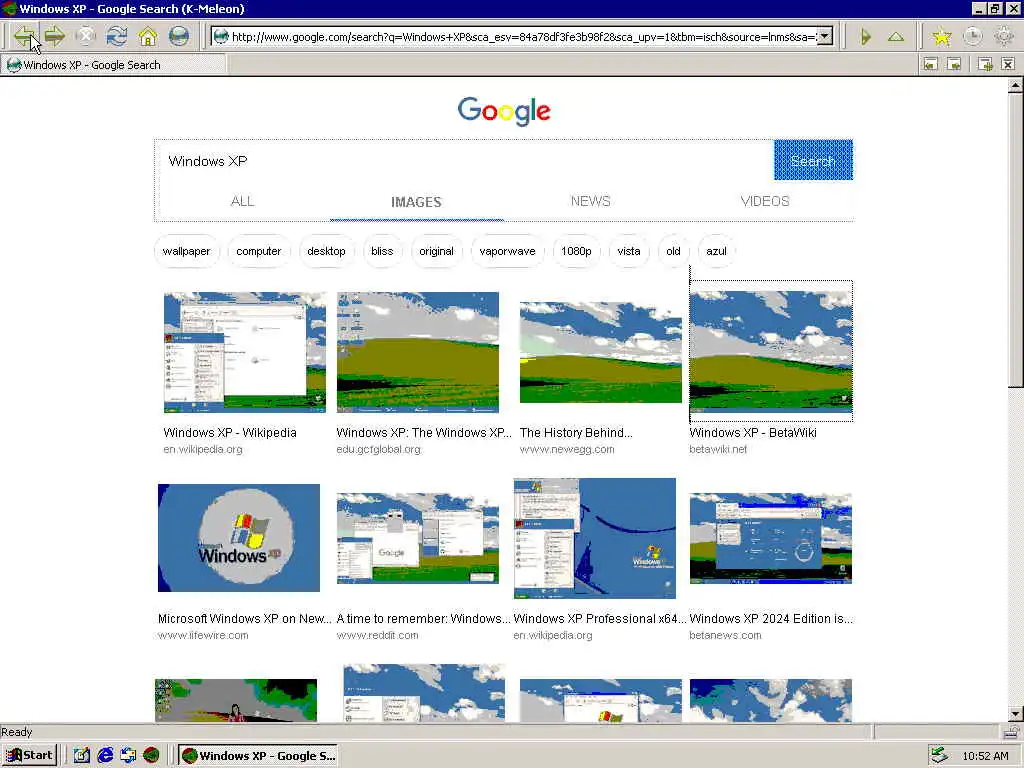Image resolution: width=1024 pixels, height=768 pixels.
Task: Stop loading via the Stop icon
Action: pyautogui.click(x=86, y=36)
